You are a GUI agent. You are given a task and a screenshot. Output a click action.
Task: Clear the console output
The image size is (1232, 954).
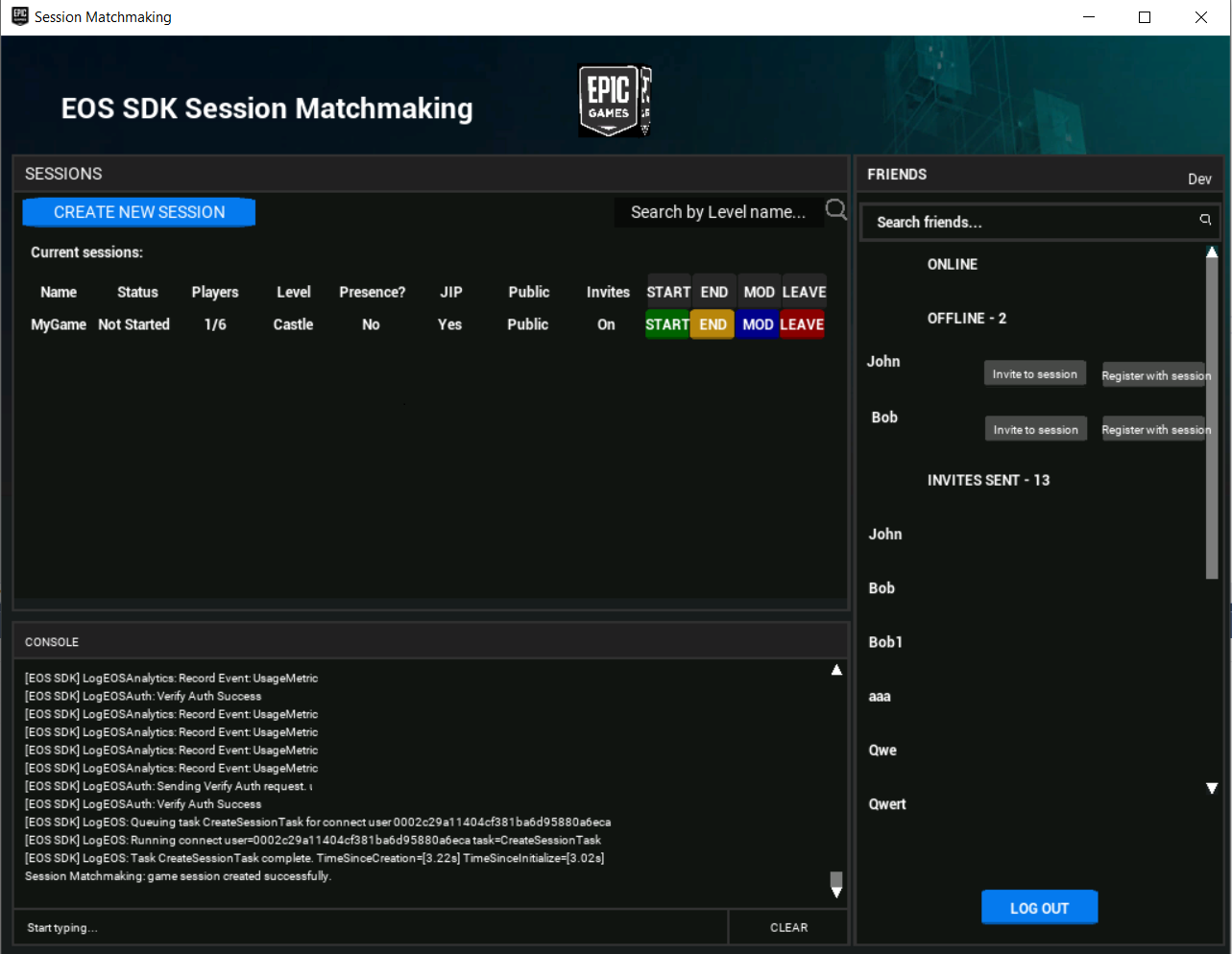pyautogui.click(x=788, y=927)
